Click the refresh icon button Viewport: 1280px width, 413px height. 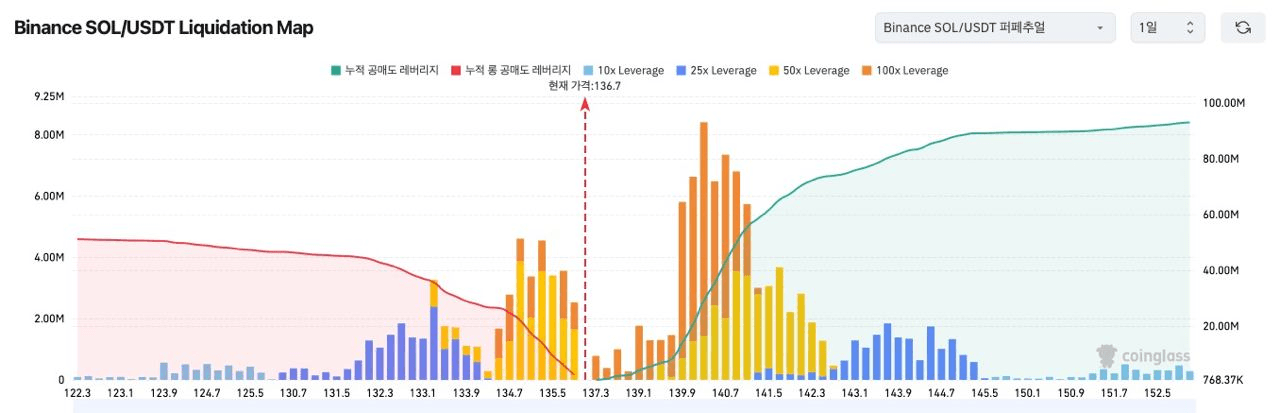click(1243, 27)
